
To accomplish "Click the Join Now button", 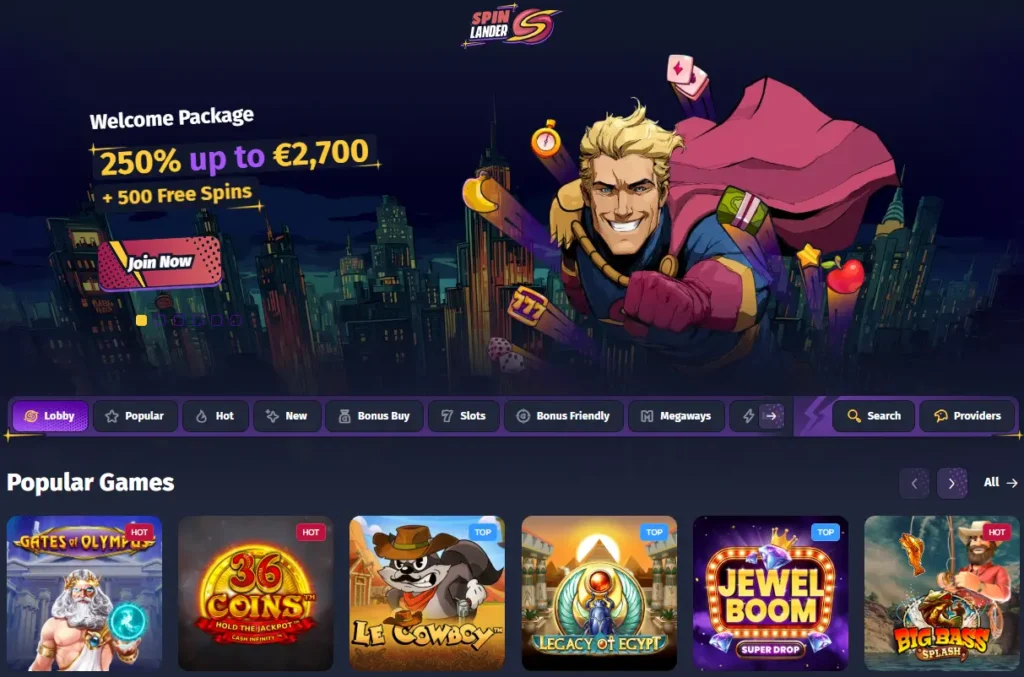I will point(160,263).
